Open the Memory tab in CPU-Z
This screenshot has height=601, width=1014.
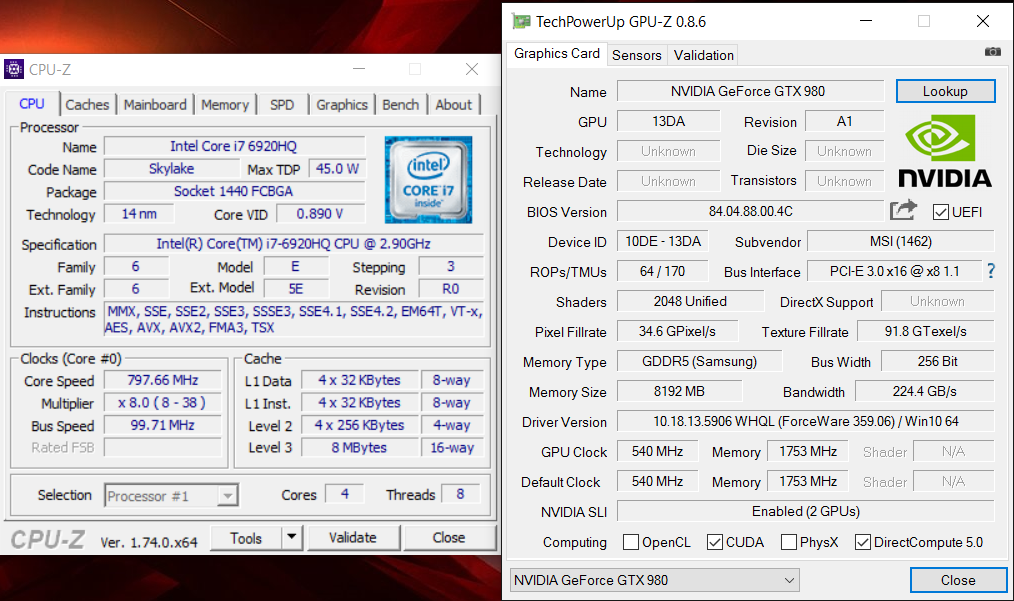pyautogui.click(x=225, y=105)
